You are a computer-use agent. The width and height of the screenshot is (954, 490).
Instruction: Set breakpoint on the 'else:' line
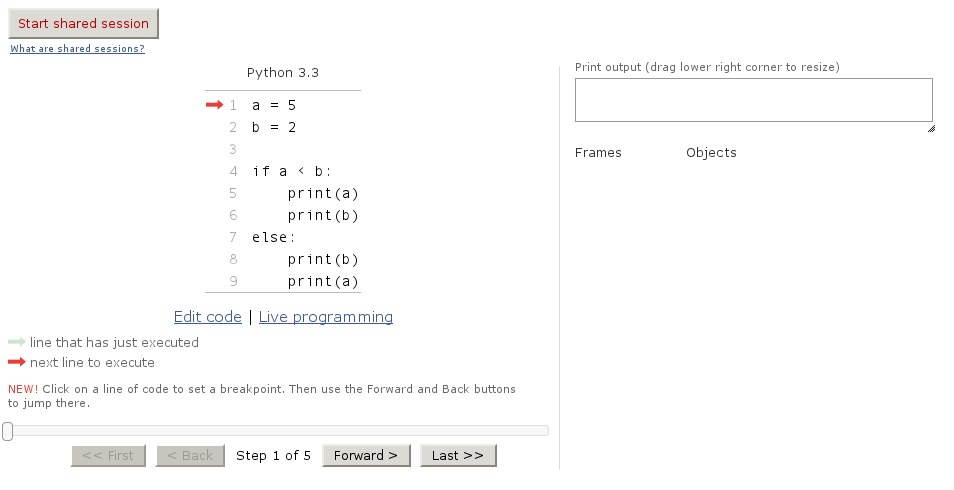point(273,237)
